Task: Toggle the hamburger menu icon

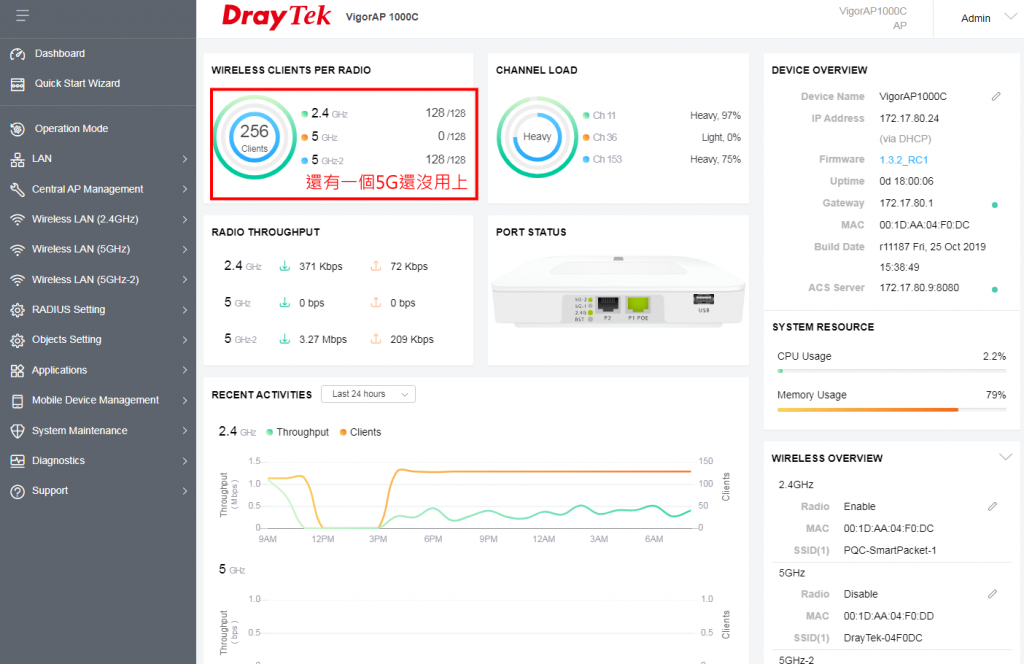Action: click(22, 15)
